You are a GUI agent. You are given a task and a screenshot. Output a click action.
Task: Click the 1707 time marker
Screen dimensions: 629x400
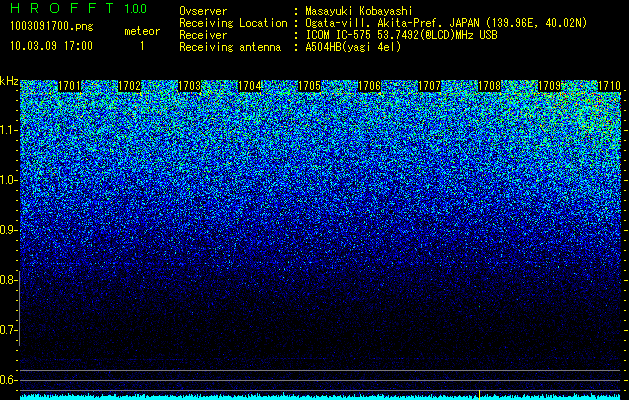[429, 86]
